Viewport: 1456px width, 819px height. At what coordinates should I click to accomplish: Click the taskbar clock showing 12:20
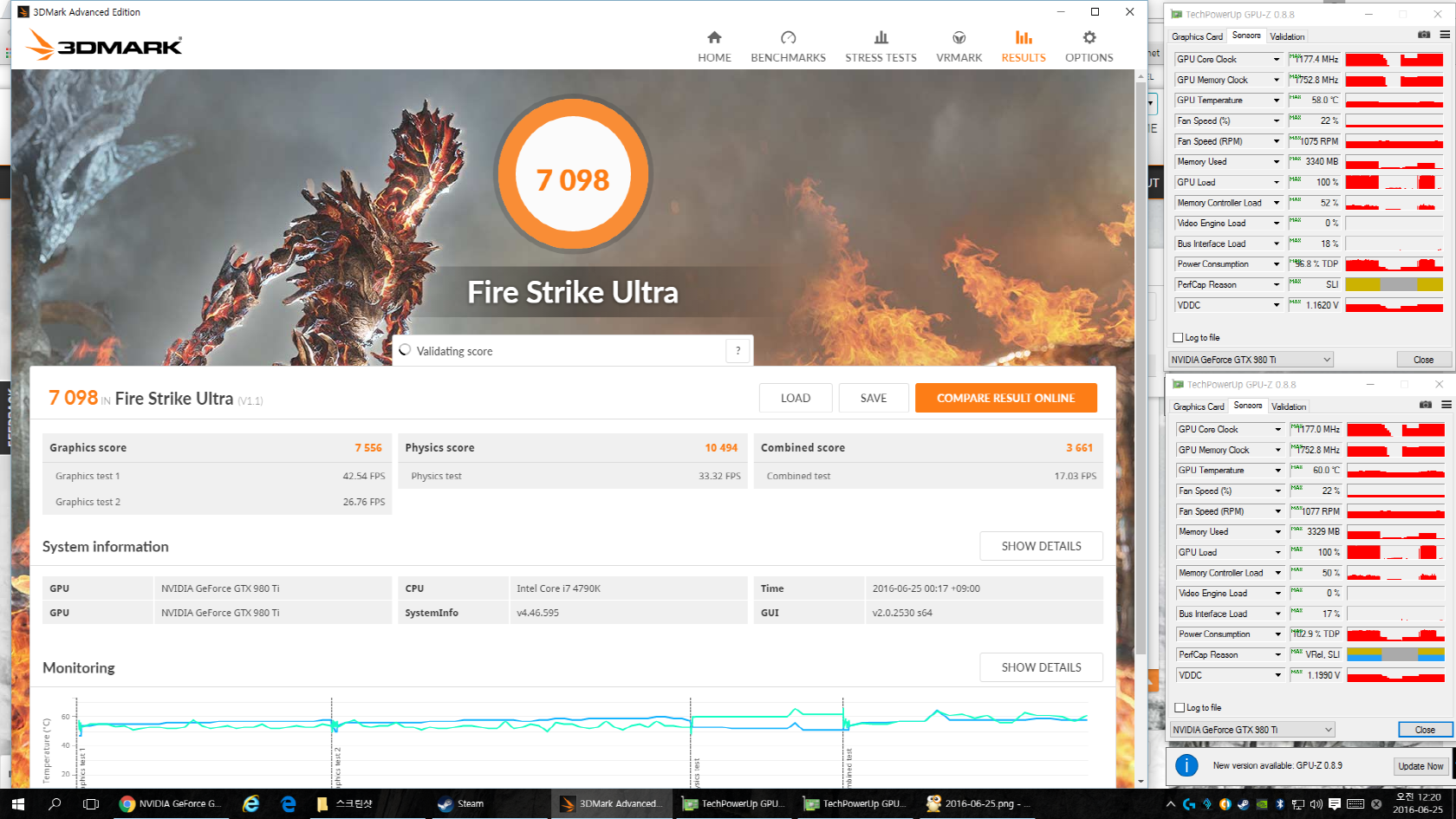(x=1418, y=803)
